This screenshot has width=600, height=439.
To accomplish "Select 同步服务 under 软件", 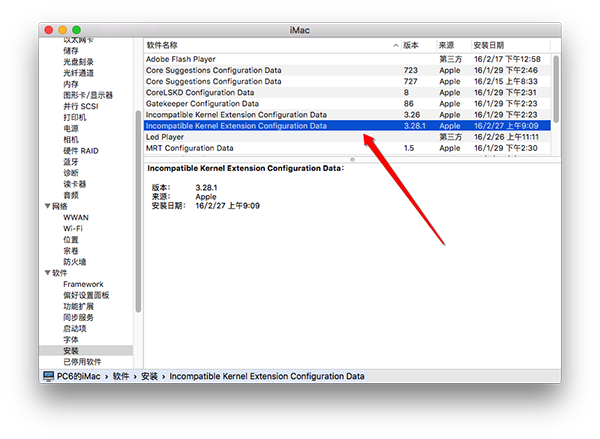I will coord(78,317).
